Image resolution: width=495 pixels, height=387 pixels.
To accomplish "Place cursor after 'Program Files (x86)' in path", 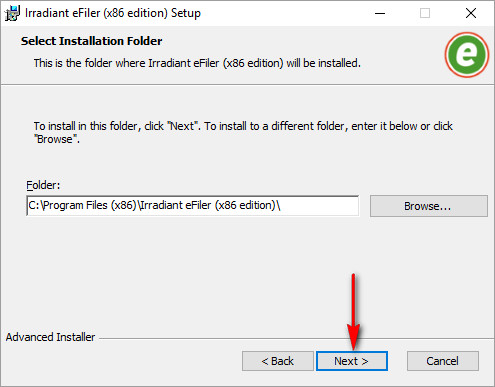I will pos(137,206).
